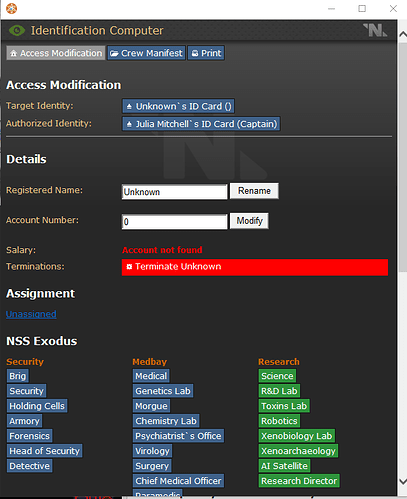Maximize the Identification Computer window
Image resolution: width=407 pixels, height=499 pixels.
[x=362, y=9]
